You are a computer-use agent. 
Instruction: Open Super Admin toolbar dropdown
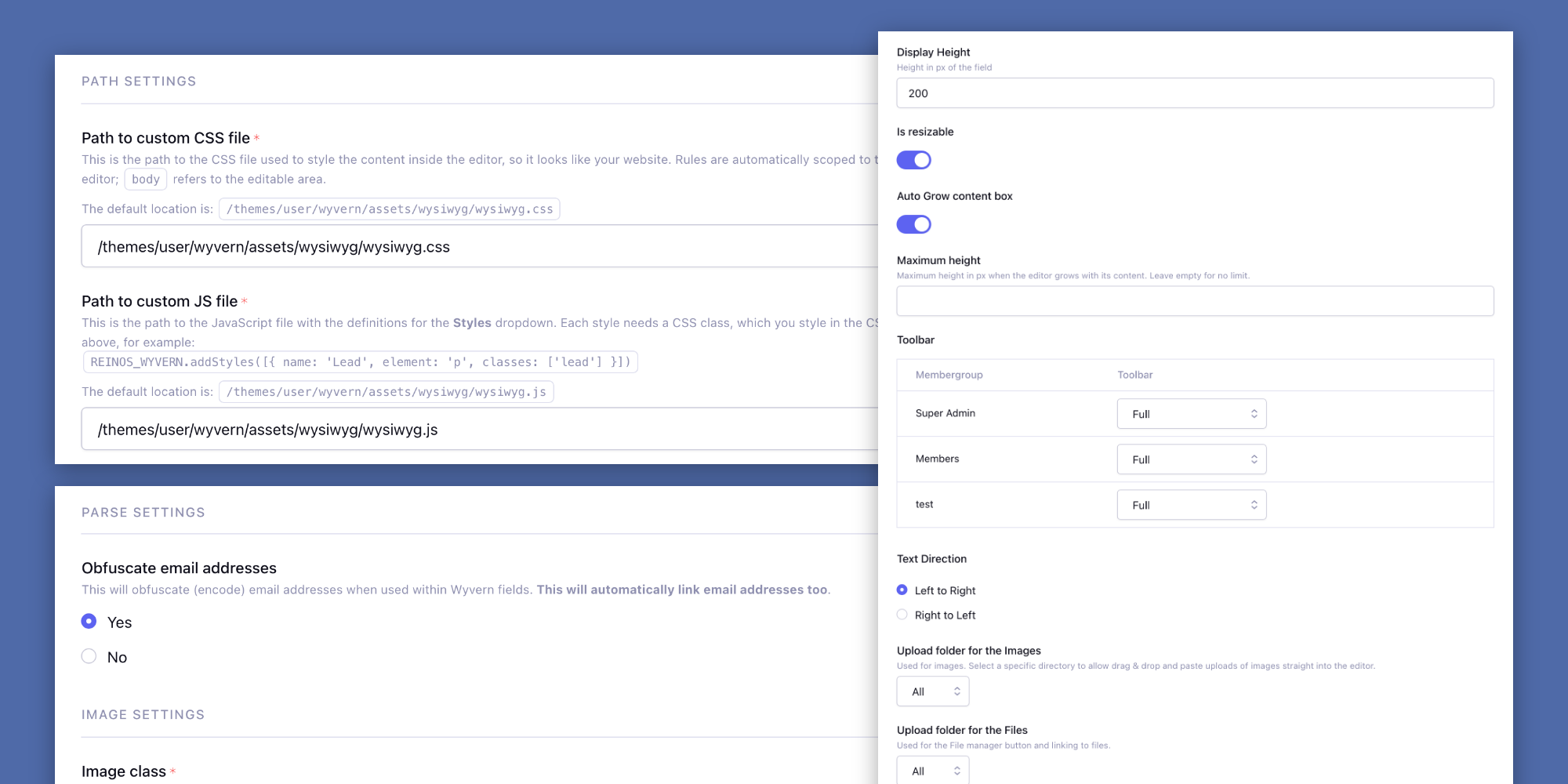[x=1192, y=414]
